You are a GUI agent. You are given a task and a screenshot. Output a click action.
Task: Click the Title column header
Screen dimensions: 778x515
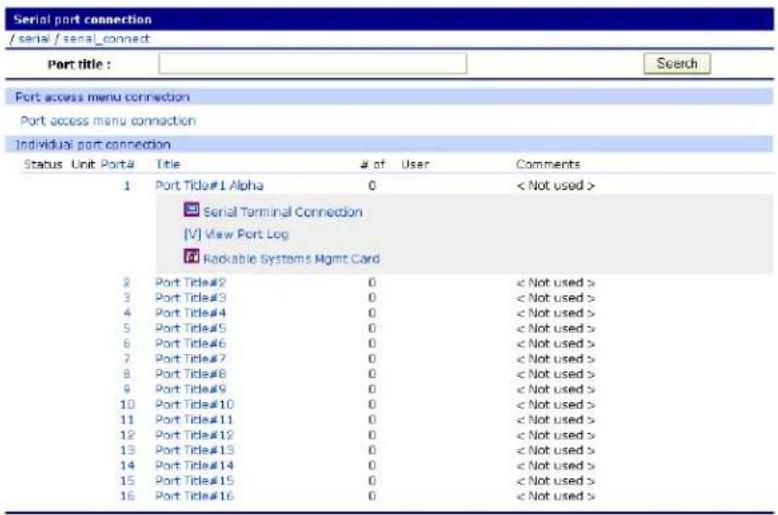pos(168,164)
